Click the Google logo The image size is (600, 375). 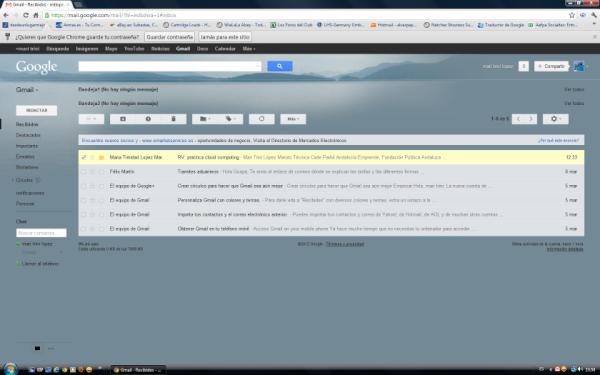36,67
